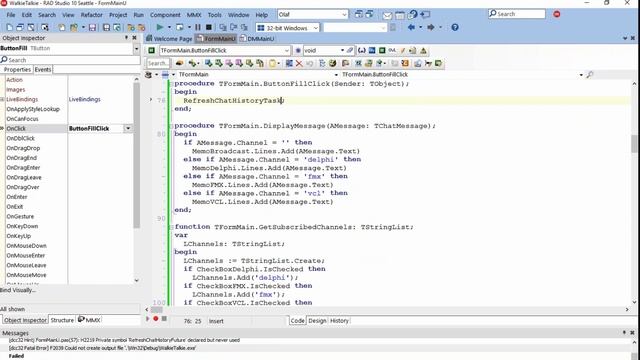The height and width of the screenshot is (360, 640).
Task: Click the blue Back navigation arrow
Action: coord(411,27)
